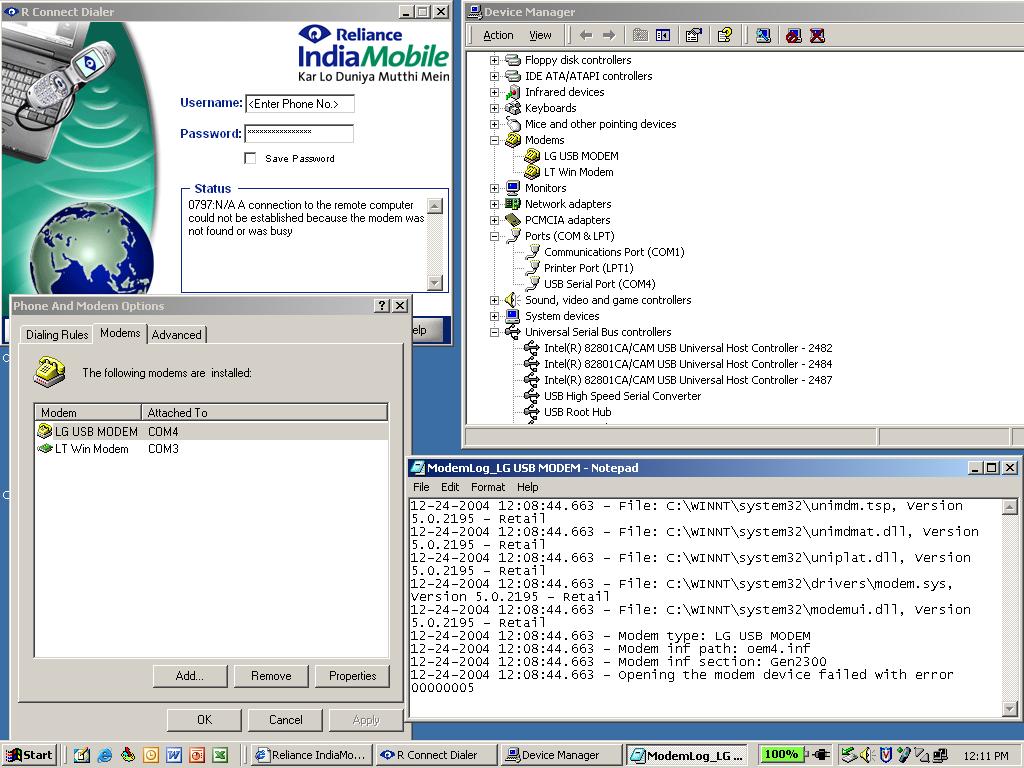
Task: Click the modem Properties button
Action: 352,676
